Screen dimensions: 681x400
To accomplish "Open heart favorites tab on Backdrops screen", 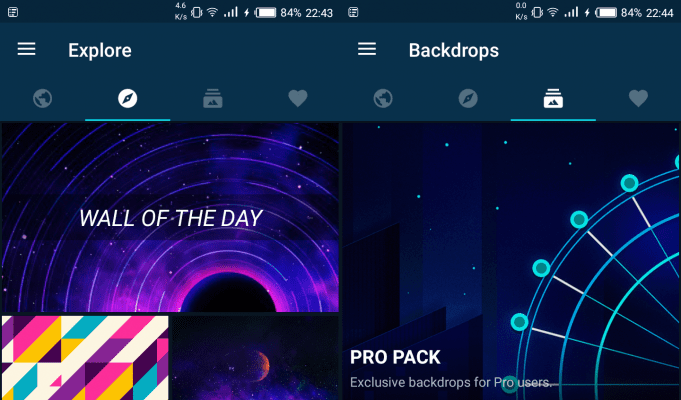I will click(638, 99).
